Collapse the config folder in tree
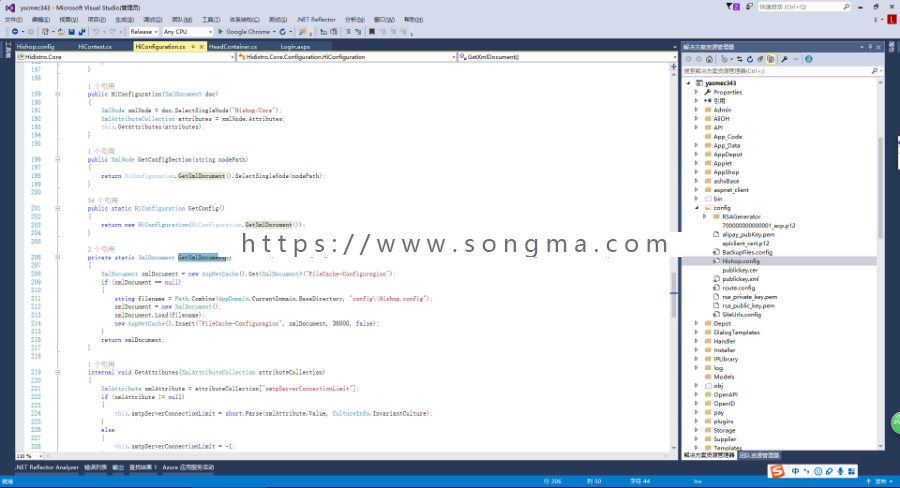Image resolution: width=900 pixels, height=488 pixels. coord(697,208)
